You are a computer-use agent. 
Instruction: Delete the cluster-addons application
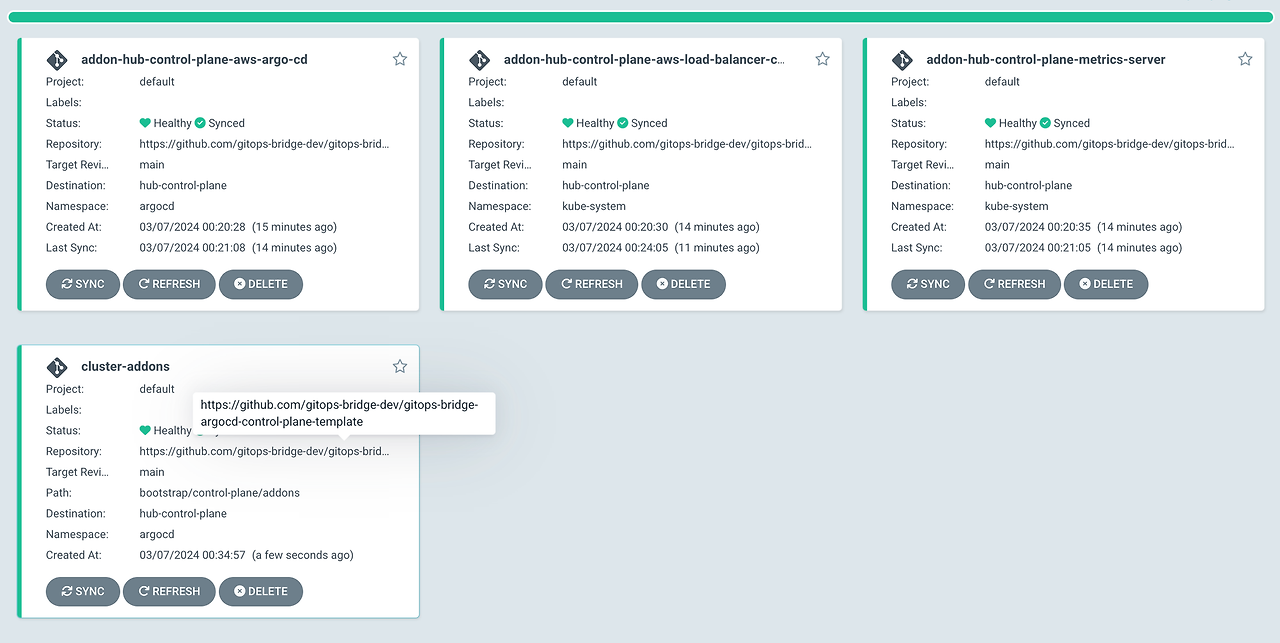[x=261, y=591]
